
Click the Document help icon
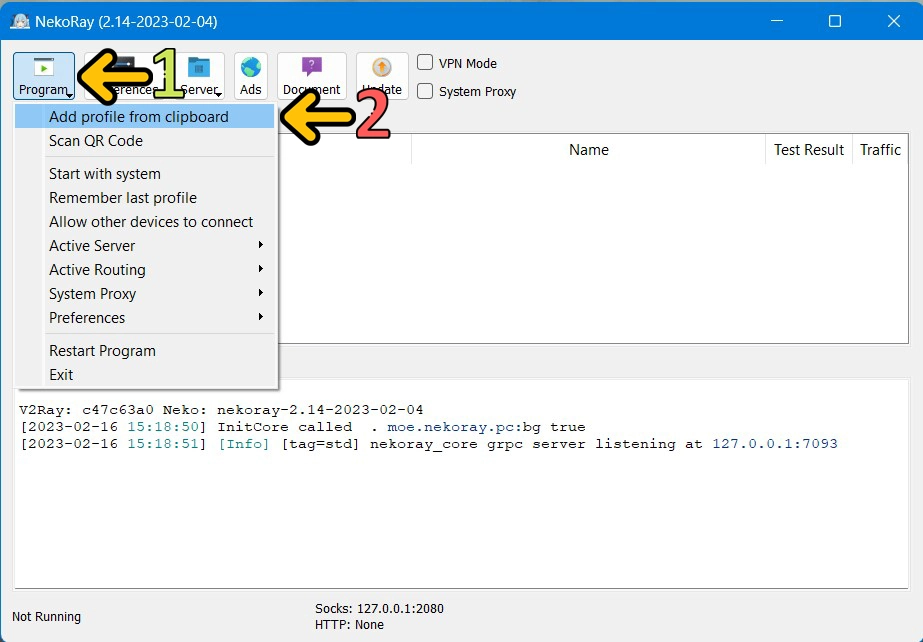pyautogui.click(x=311, y=74)
